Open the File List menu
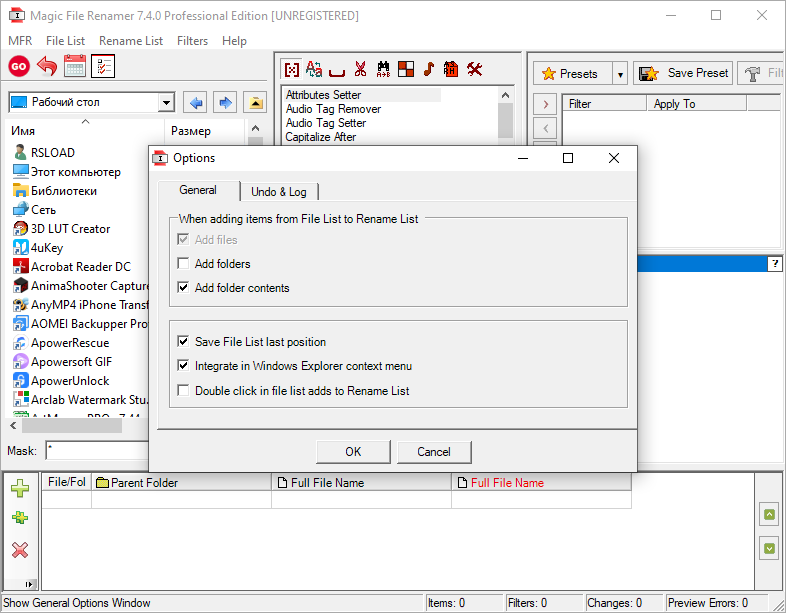 (65, 41)
